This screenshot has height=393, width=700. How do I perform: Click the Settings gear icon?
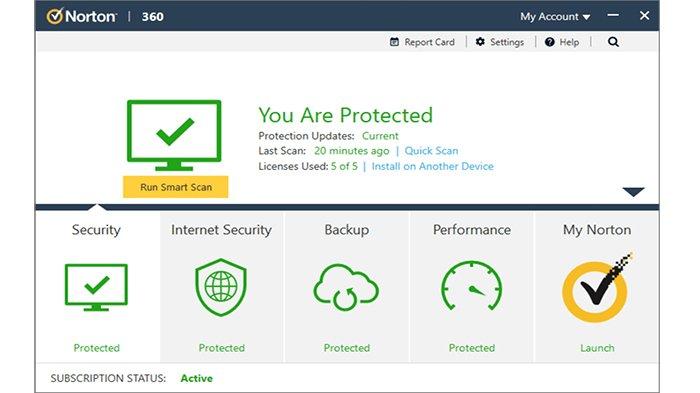480,42
